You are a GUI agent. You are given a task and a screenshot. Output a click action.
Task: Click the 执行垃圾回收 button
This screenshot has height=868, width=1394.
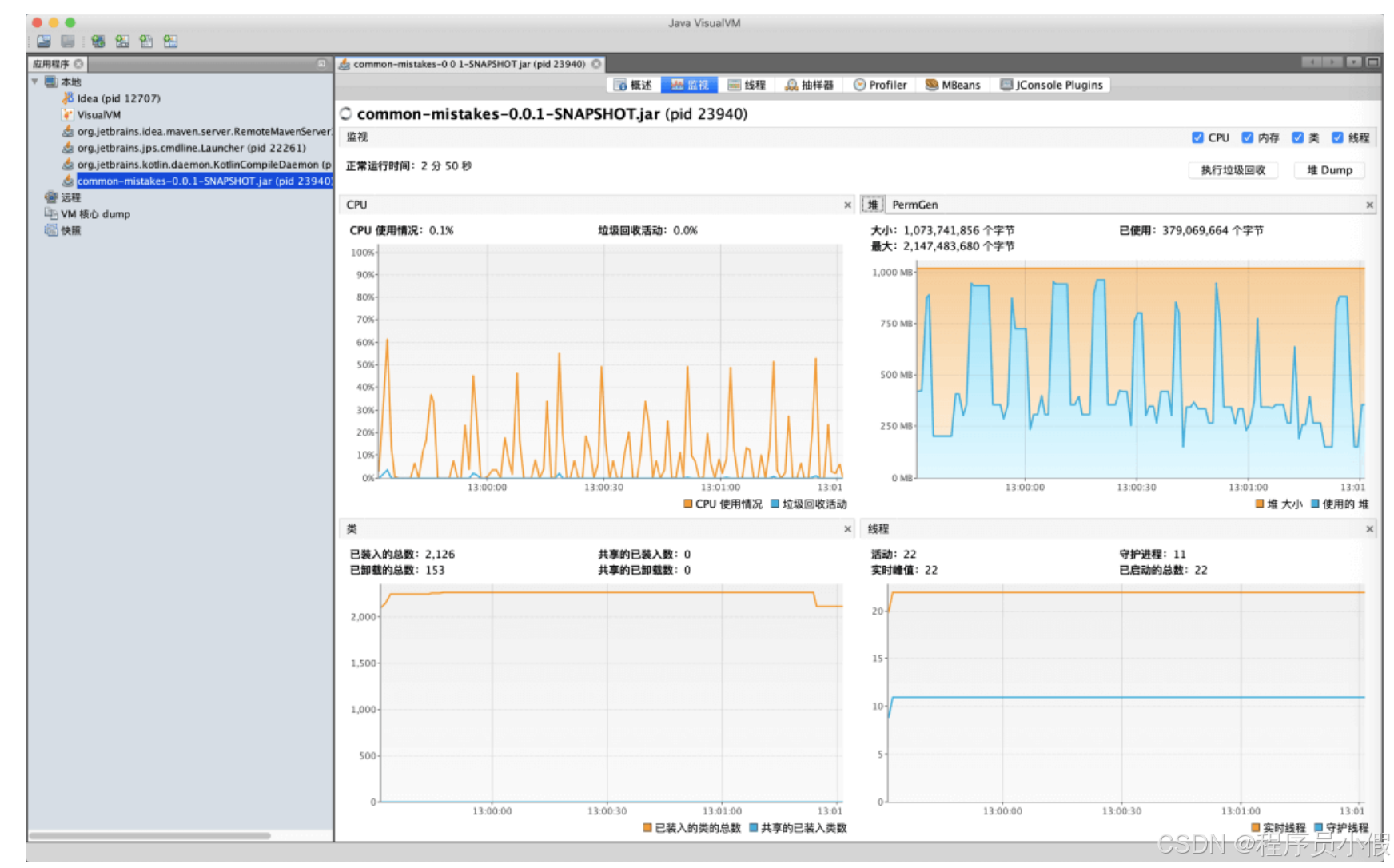click(1233, 170)
